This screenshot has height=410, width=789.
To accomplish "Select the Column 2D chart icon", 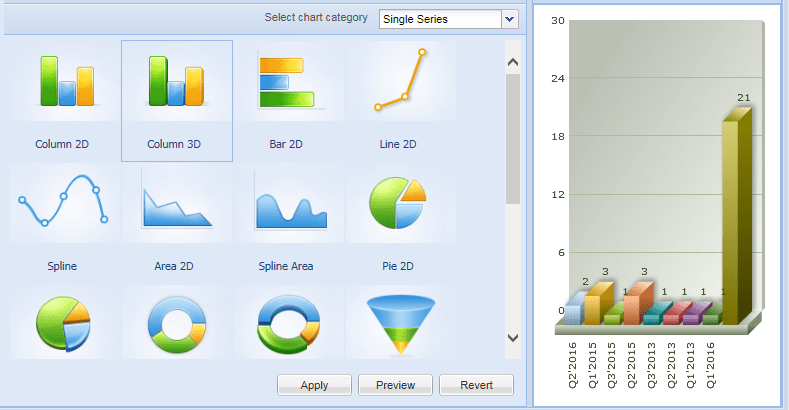I will (x=65, y=81).
